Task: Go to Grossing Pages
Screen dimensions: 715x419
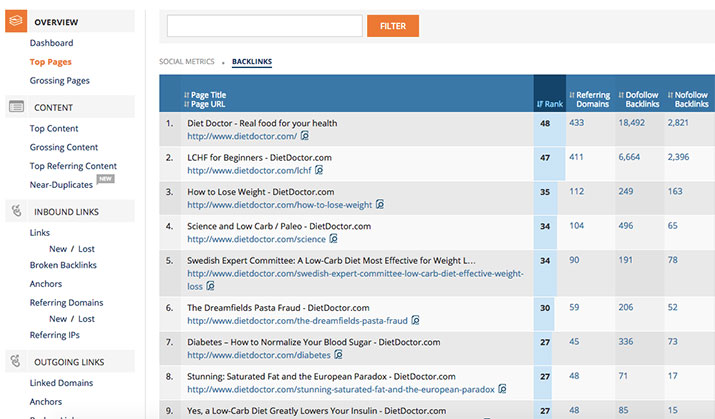Action: [60, 81]
